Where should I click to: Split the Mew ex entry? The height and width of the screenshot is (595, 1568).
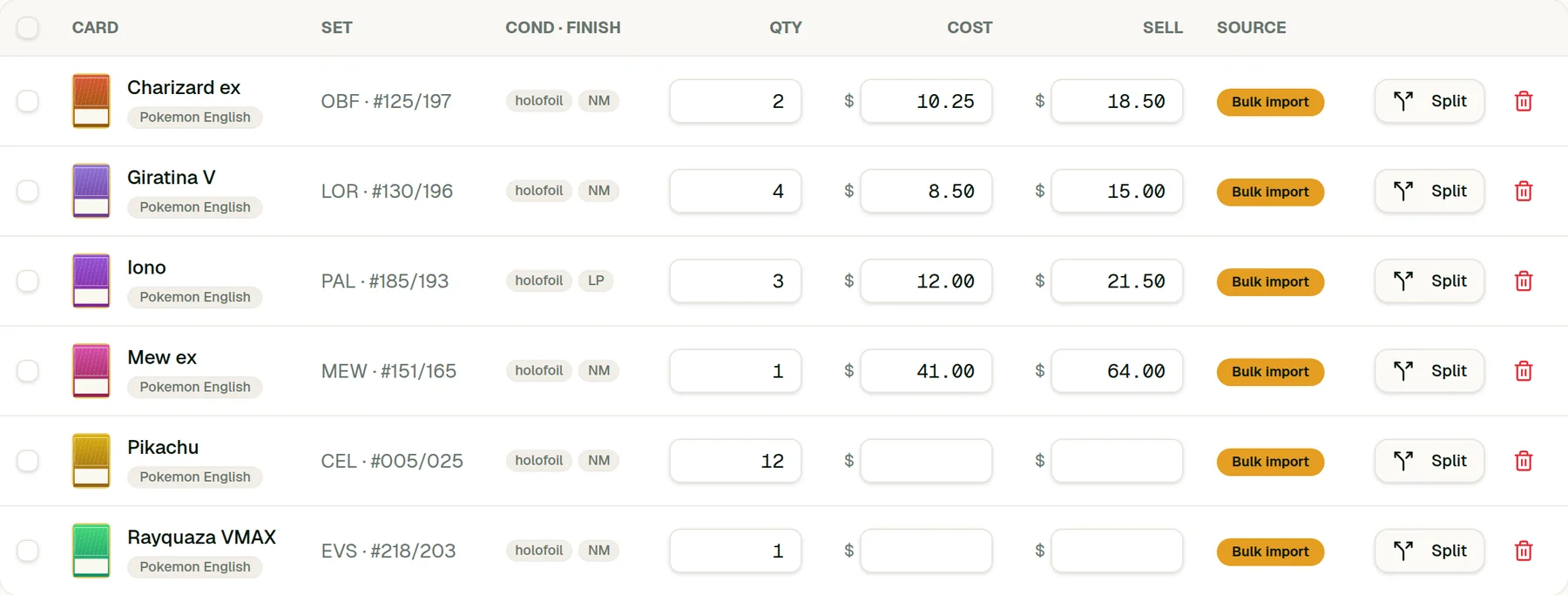[x=1429, y=371]
